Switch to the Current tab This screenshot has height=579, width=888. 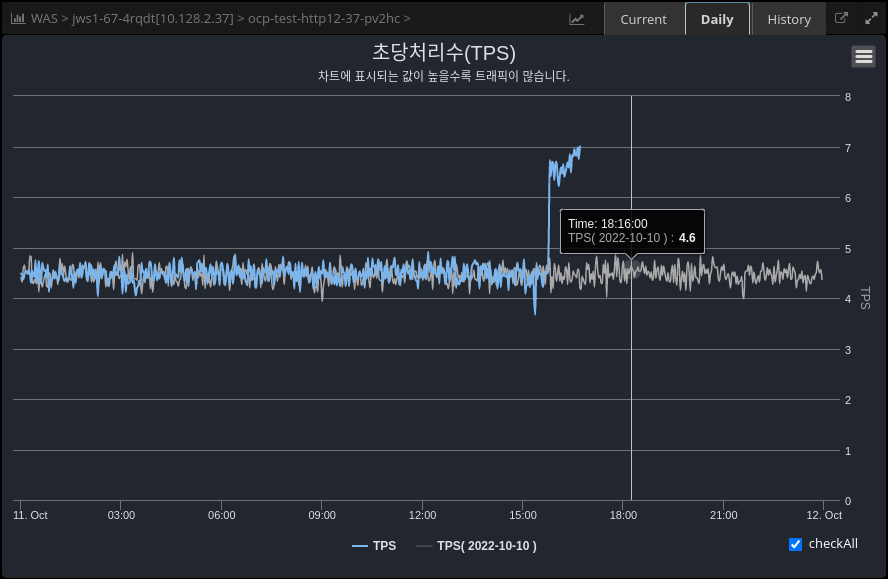click(x=643, y=19)
